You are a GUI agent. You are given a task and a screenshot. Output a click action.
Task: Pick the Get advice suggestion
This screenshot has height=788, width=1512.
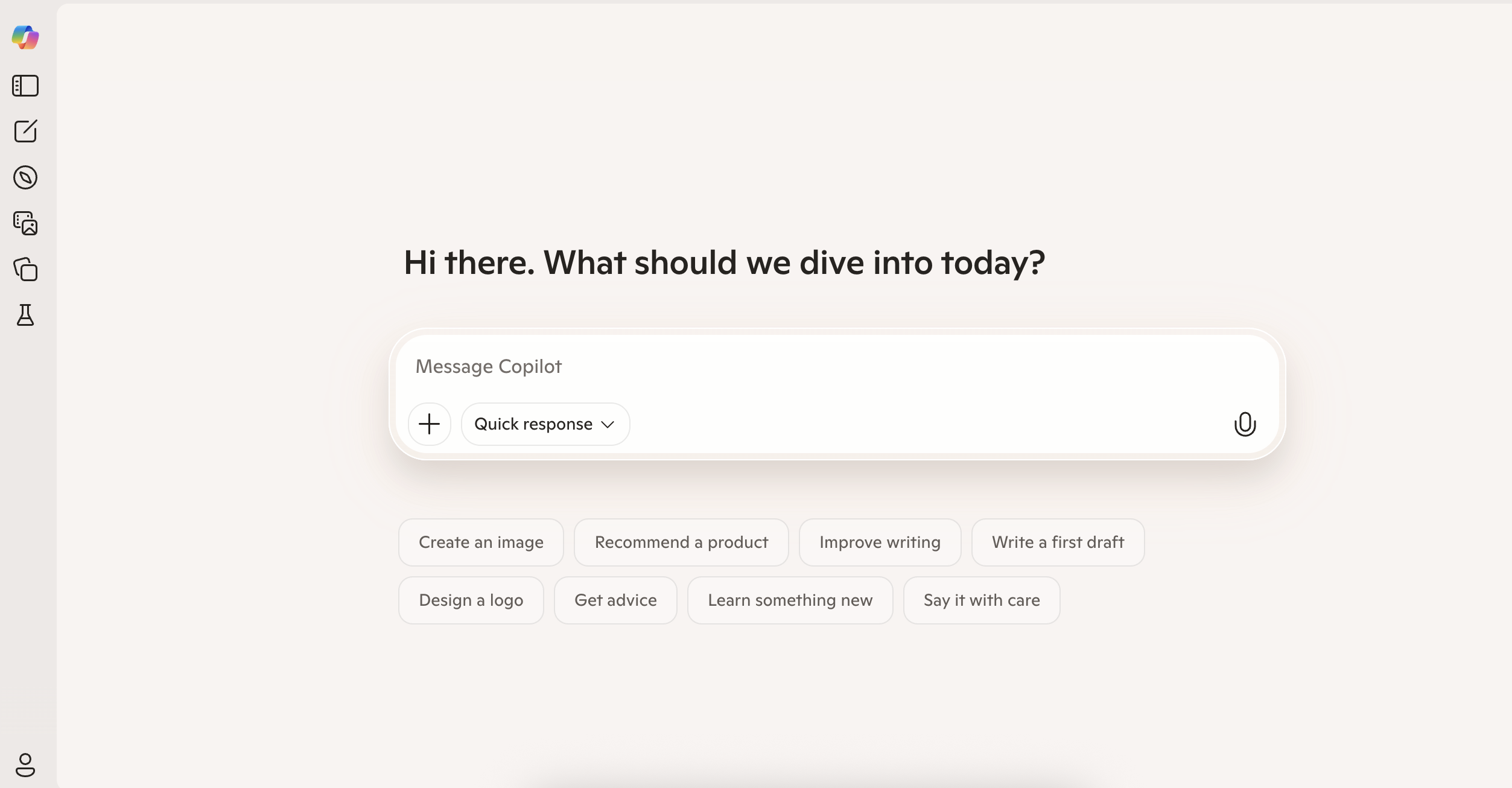point(615,600)
